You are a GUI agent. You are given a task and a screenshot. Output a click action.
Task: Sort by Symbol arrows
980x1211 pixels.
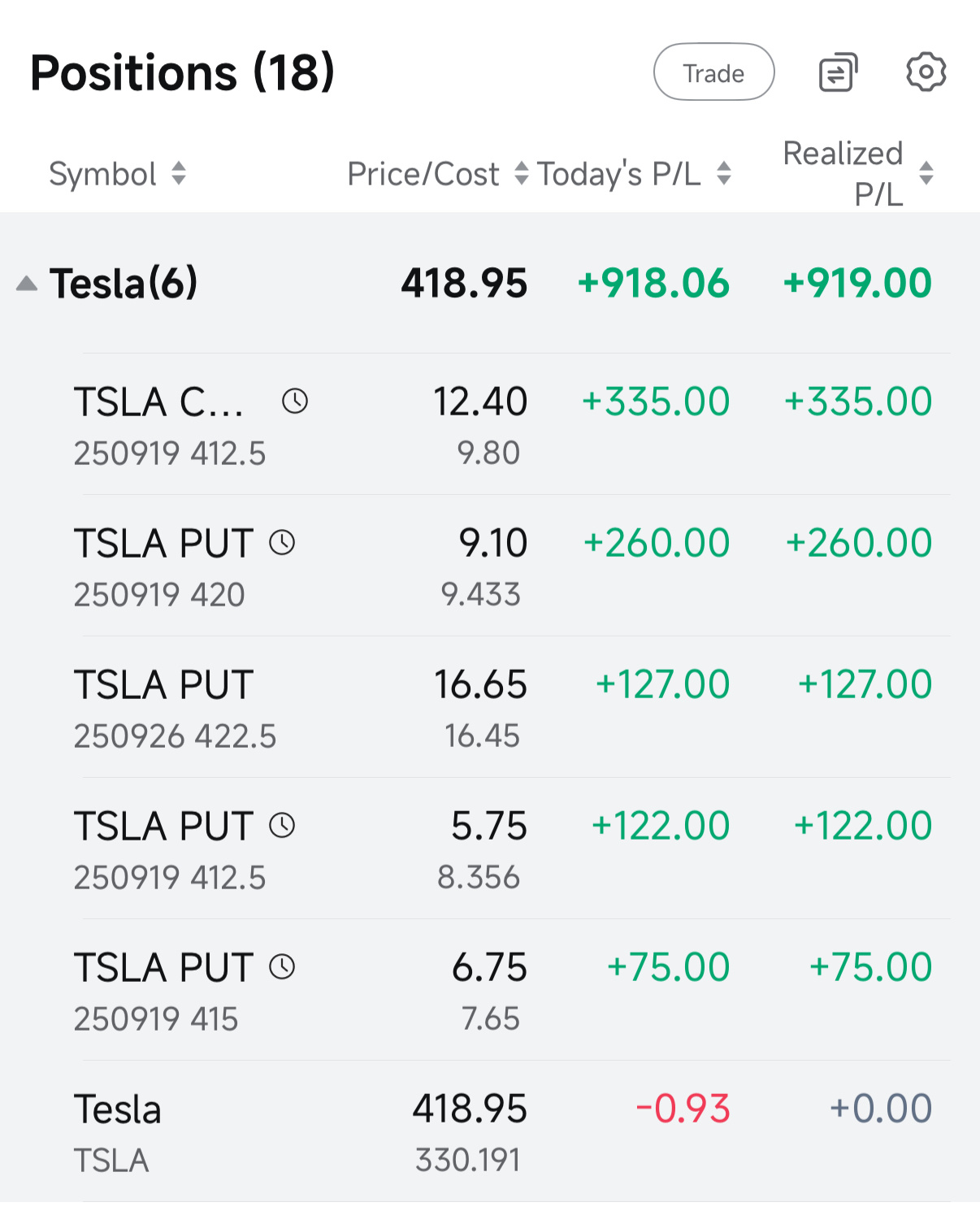[179, 173]
